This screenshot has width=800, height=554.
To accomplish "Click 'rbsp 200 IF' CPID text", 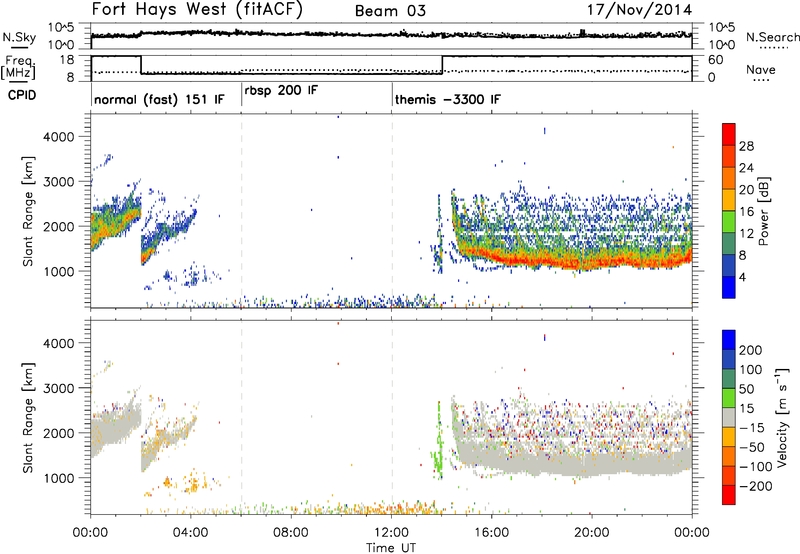I will tap(281, 90).
